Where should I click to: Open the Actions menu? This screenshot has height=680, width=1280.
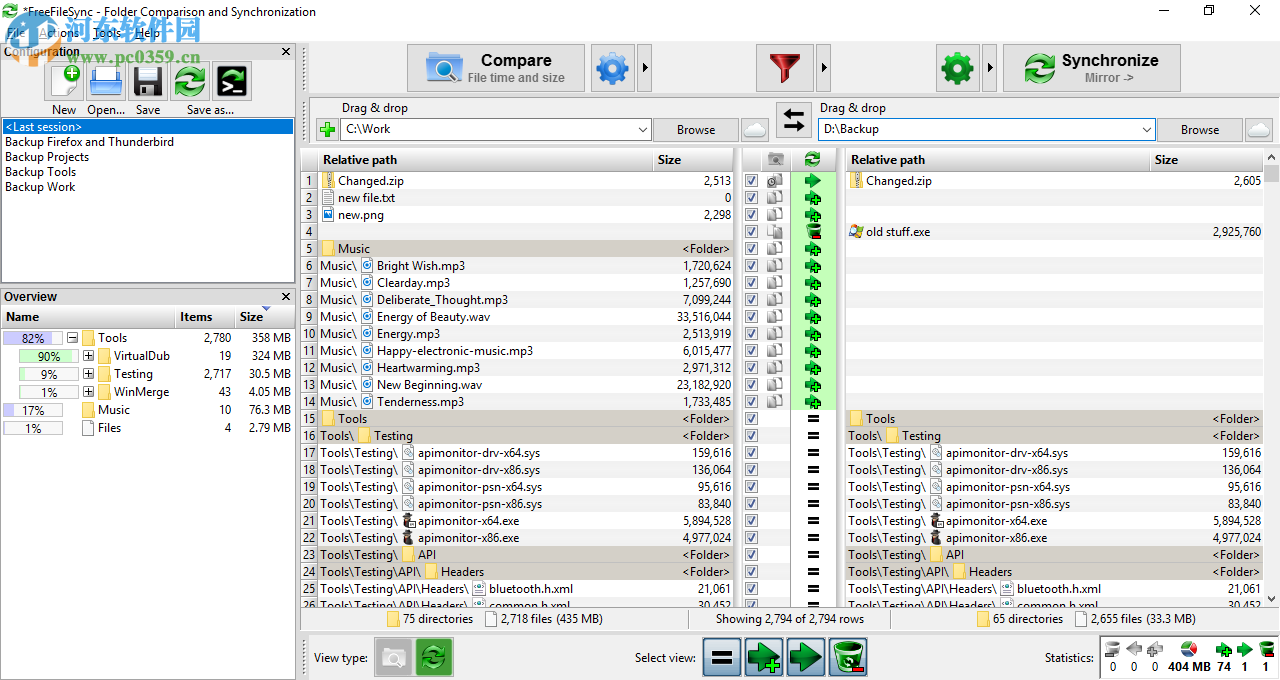[x=58, y=32]
